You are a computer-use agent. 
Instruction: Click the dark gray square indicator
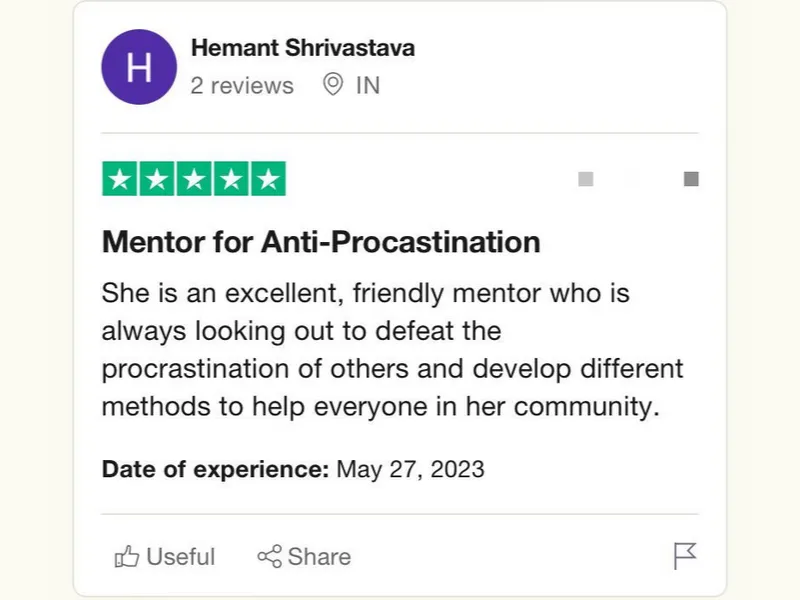click(x=691, y=179)
